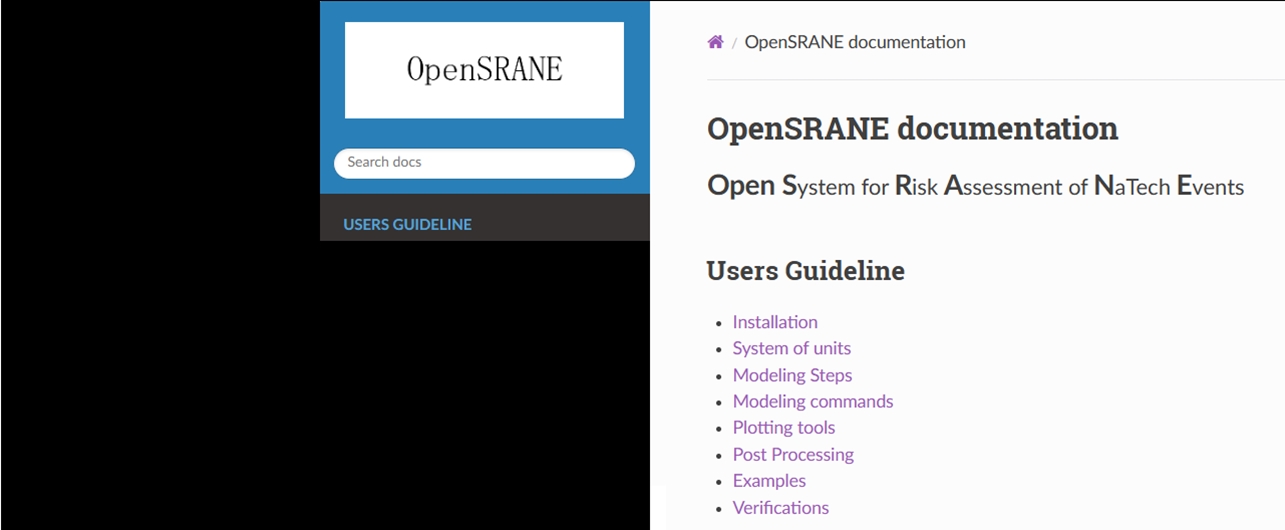This screenshot has height=530, width=1285.
Task: Click the Users Guideline section heading
Action: tap(805, 271)
